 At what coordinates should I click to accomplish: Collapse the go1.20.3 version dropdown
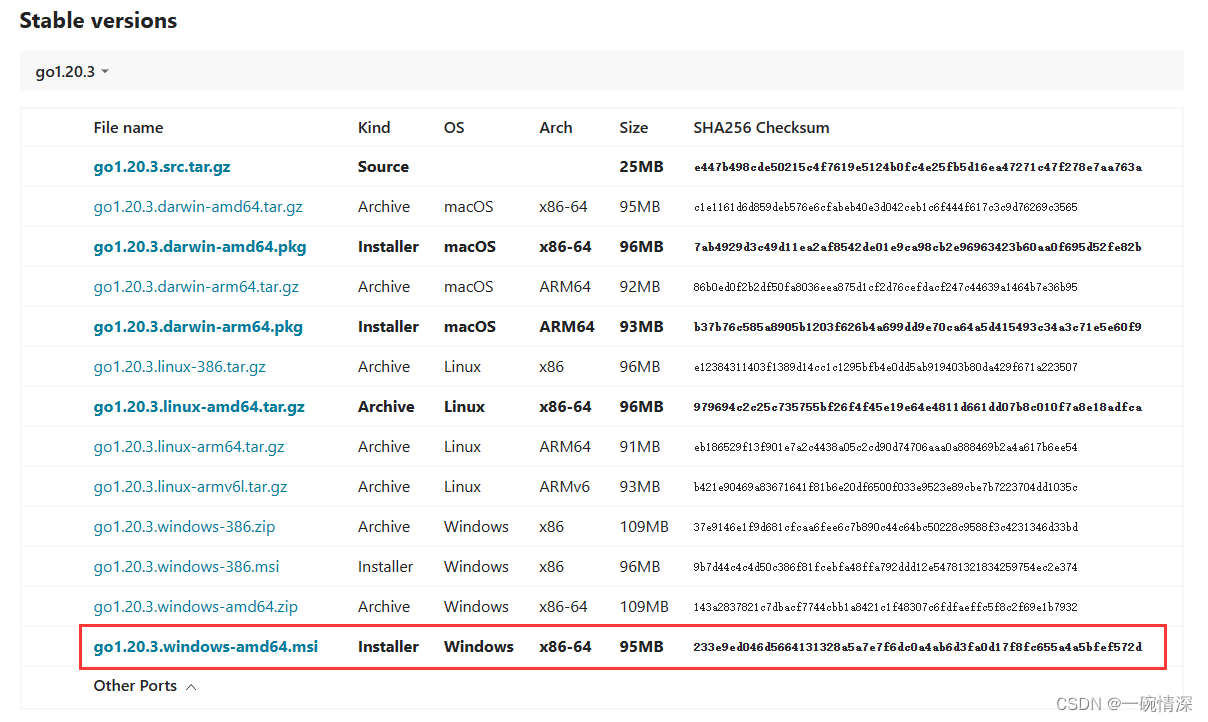point(72,72)
